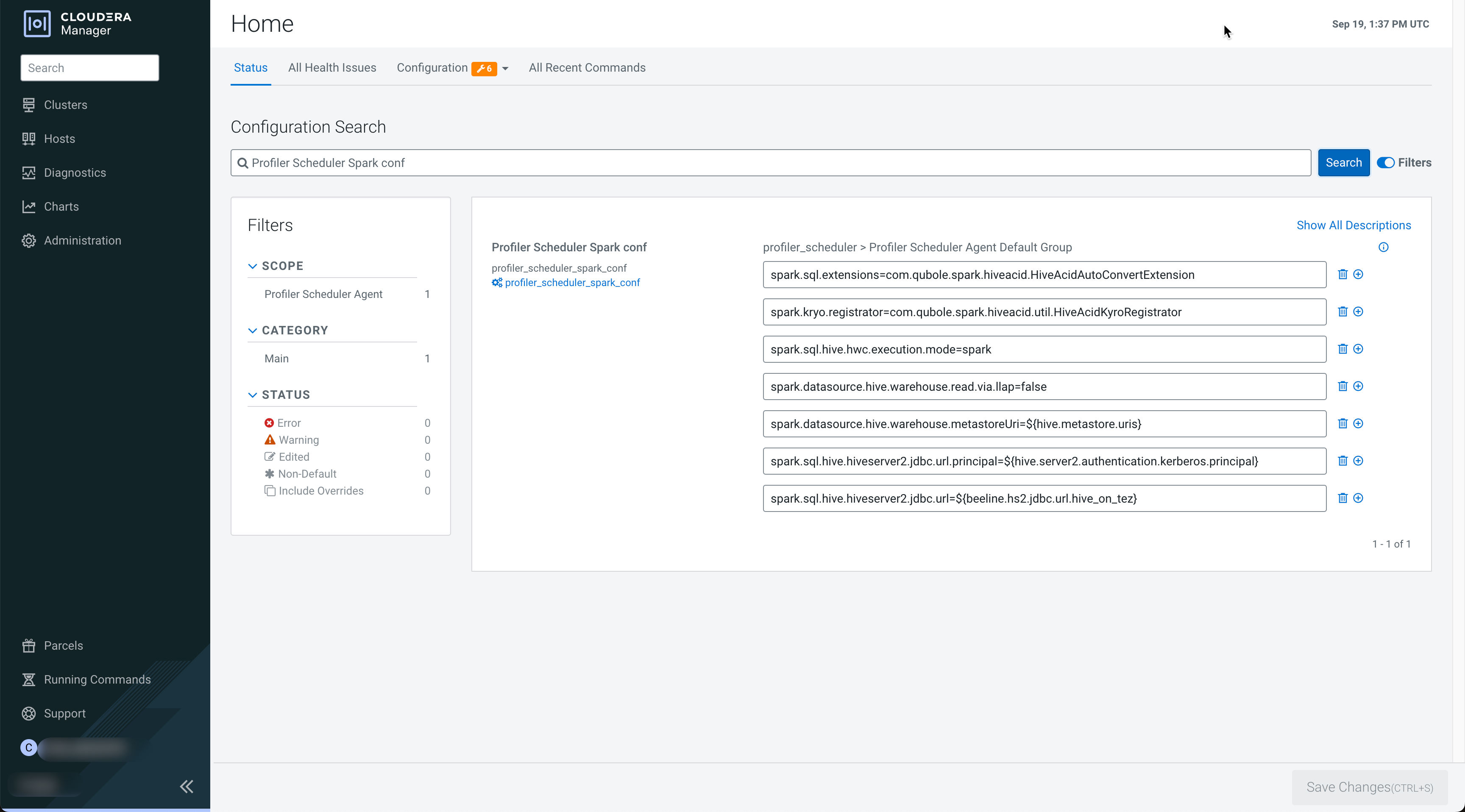The height and width of the screenshot is (812, 1465).
Task: Collapse the sidebar with double-chevron icon
Action: click(187, 787)
